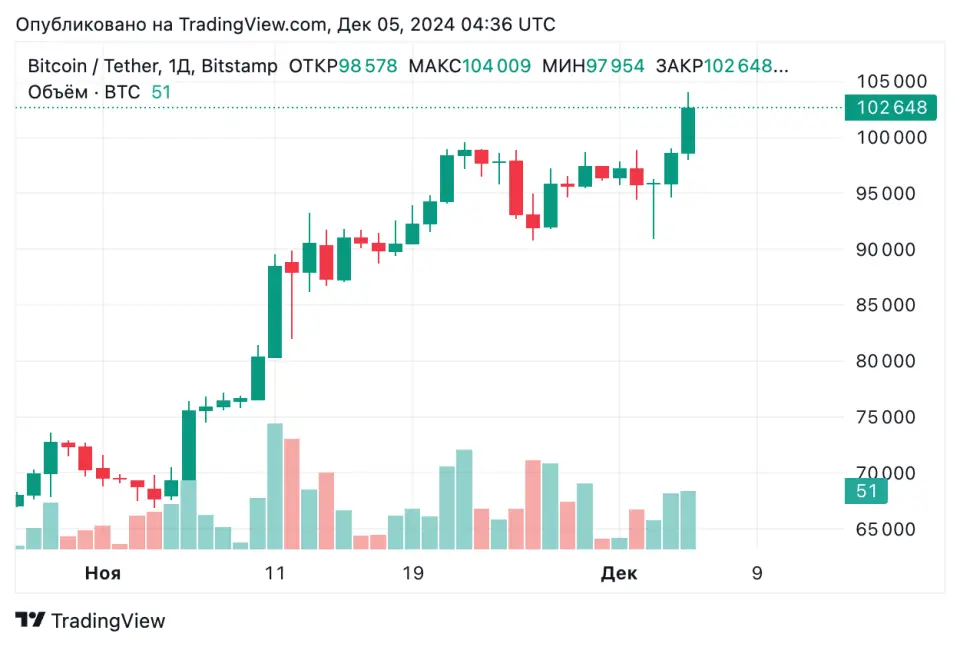Select the Bitcoin / Tether symbol title
The height and width of the screenshot is (647, 960).
152,65
